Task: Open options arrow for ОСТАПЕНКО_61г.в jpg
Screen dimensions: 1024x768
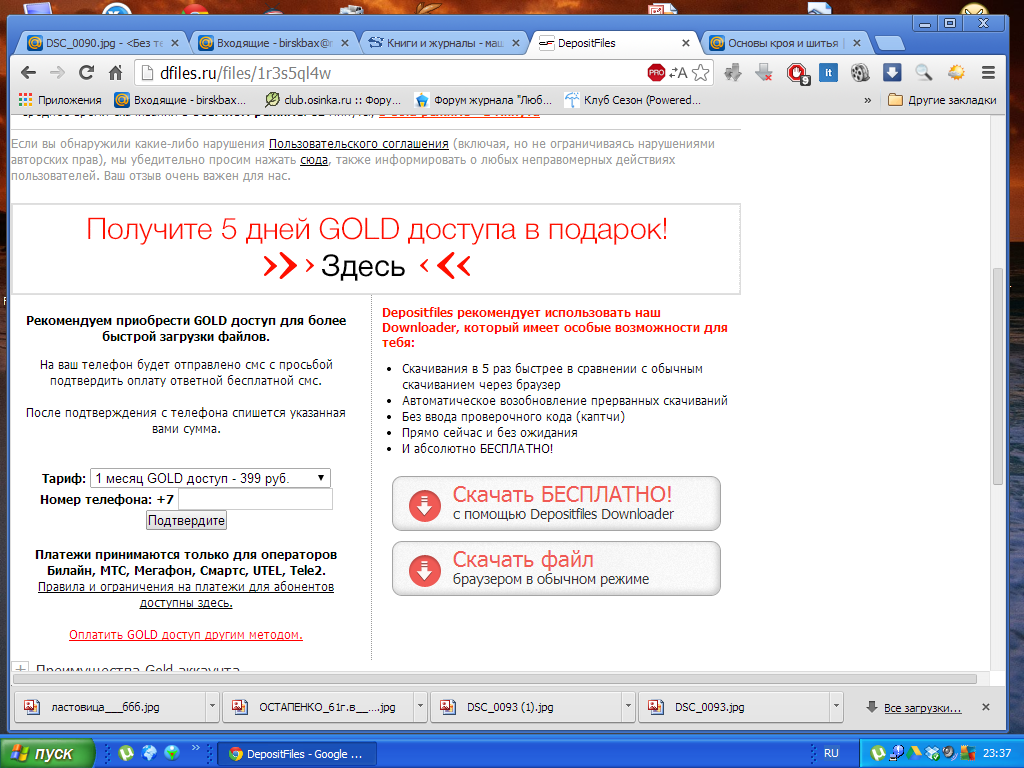Action: 421,707
